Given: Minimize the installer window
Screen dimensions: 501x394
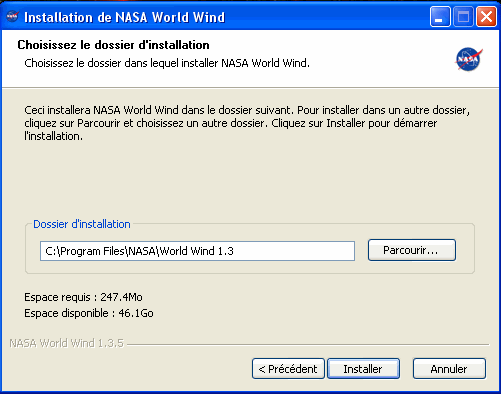Looking at the screenshot, I should point(440,16).
